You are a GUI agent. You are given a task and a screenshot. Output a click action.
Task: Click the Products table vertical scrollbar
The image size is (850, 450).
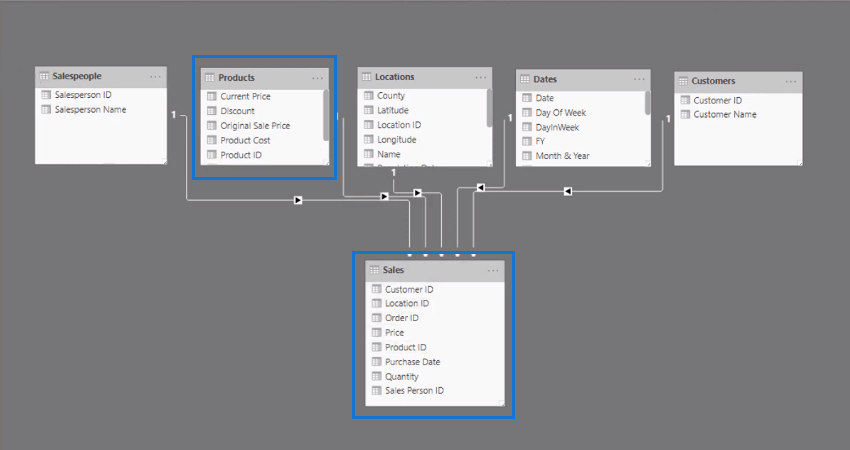click(326, 114)
